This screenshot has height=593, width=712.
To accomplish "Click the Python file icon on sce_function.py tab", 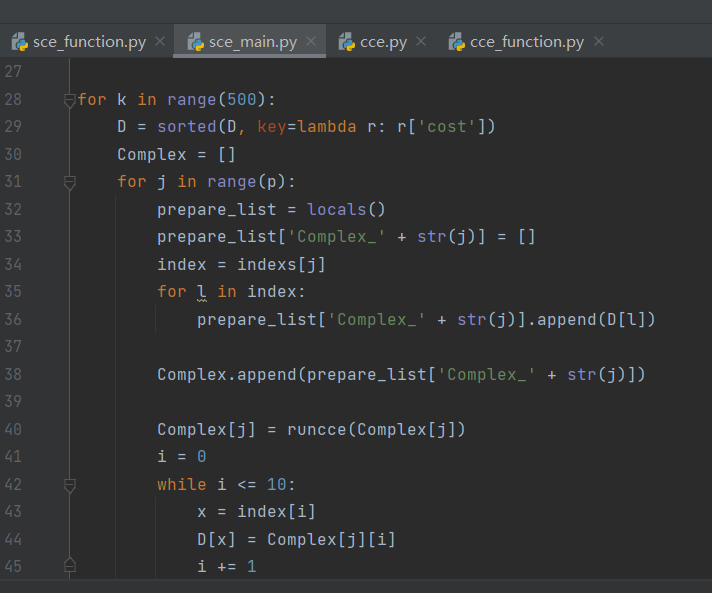I will coord(20,41).
